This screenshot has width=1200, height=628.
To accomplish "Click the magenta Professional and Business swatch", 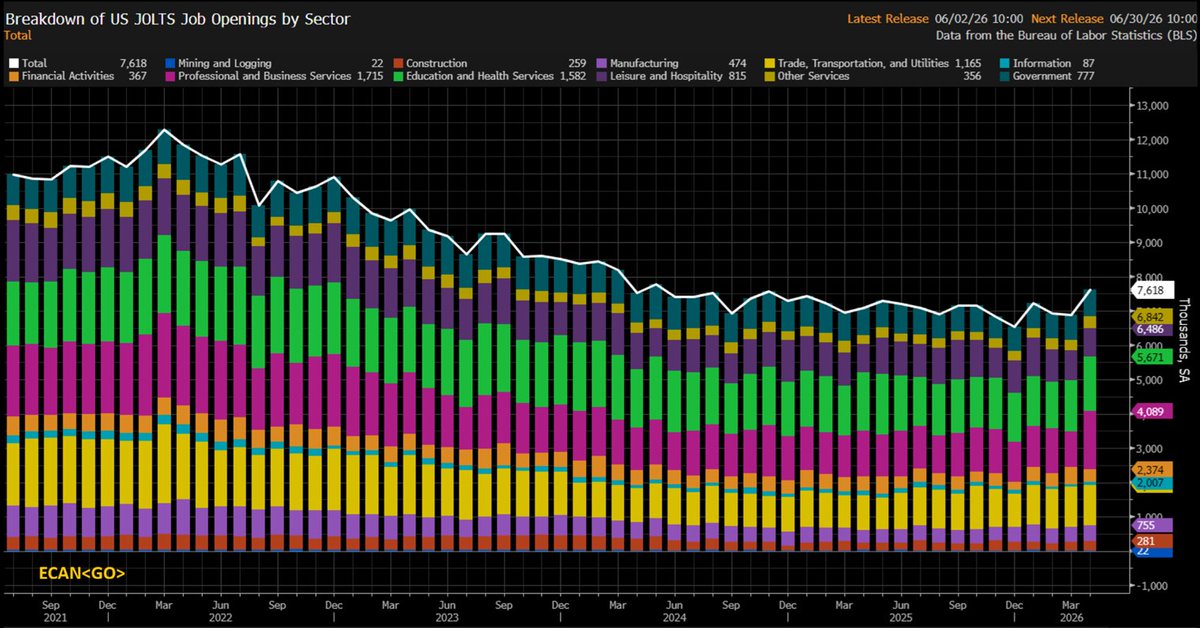I will (x=172, y=76).
